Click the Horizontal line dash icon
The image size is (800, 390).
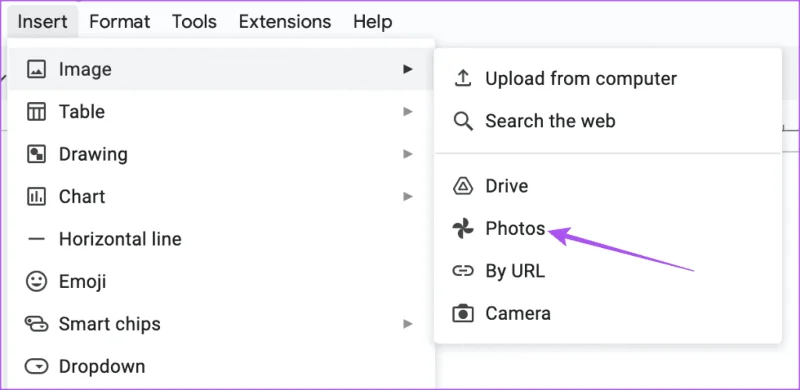[36, 239]
